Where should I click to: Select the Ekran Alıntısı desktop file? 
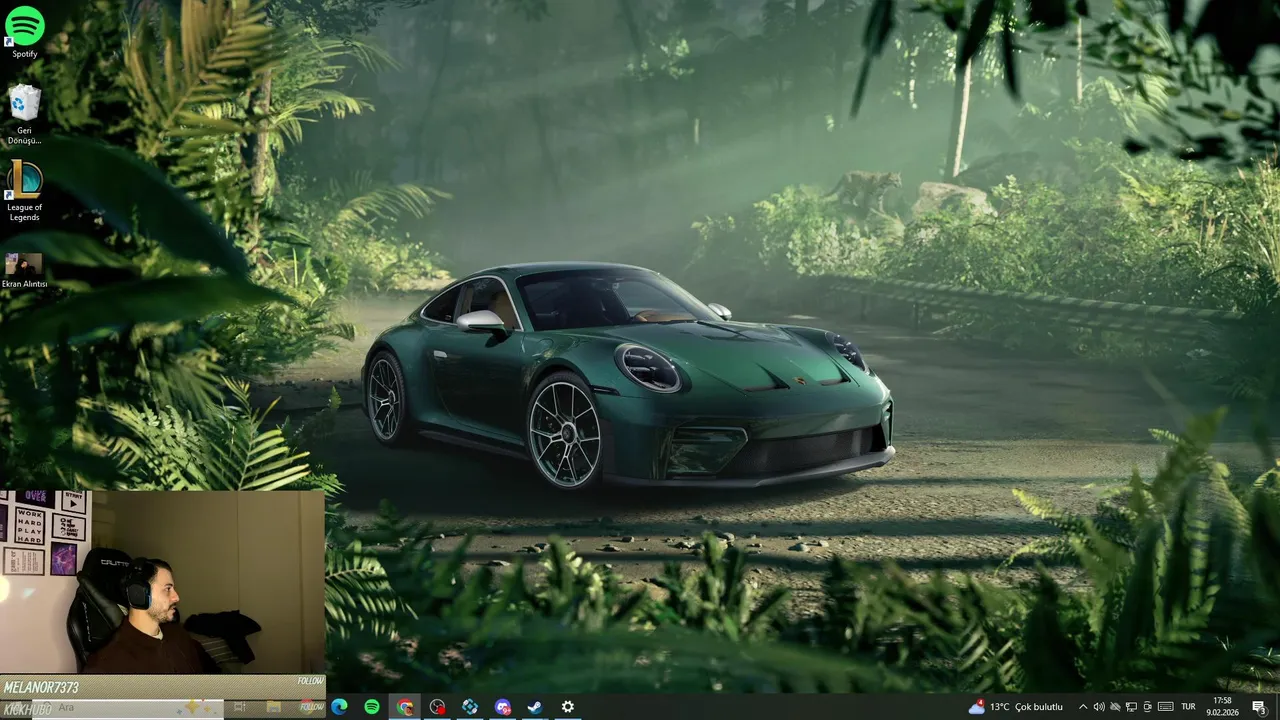(x=24, y=271)
